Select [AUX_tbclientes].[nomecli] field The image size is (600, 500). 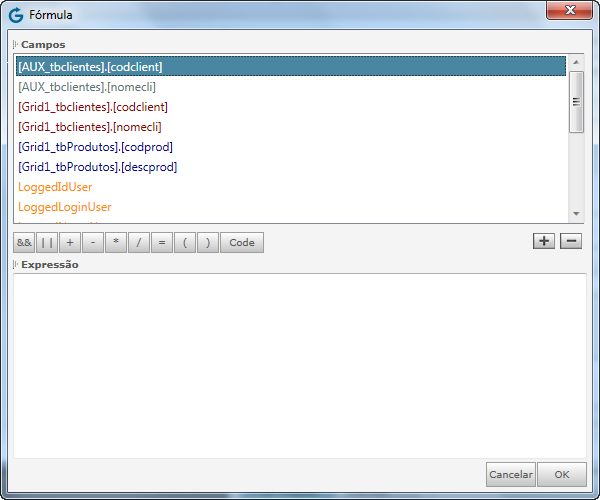pos(87,87)
